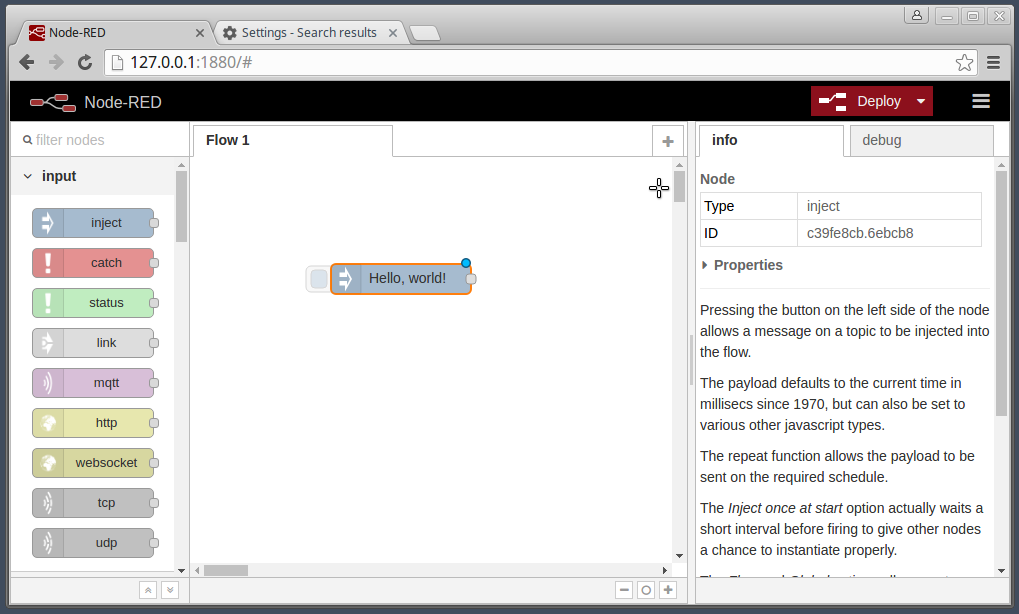Open the Deploy options dropdown arrow
The width and height of the screenshot is (1019, 614).
(x=921, y=101)
